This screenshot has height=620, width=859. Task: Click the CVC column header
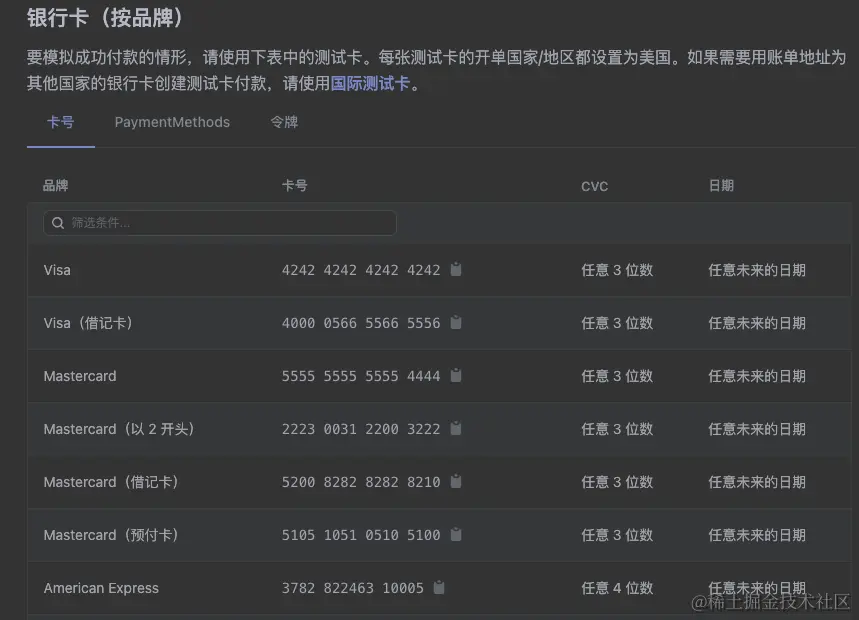click(594, 185)
